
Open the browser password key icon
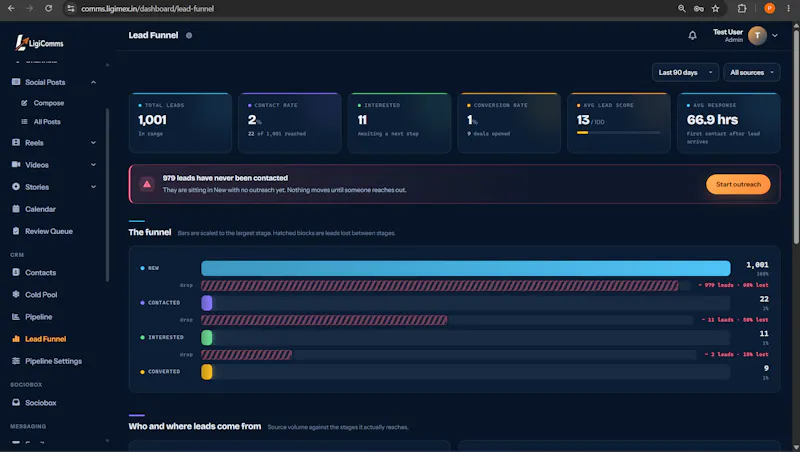(x=698, y=8)
